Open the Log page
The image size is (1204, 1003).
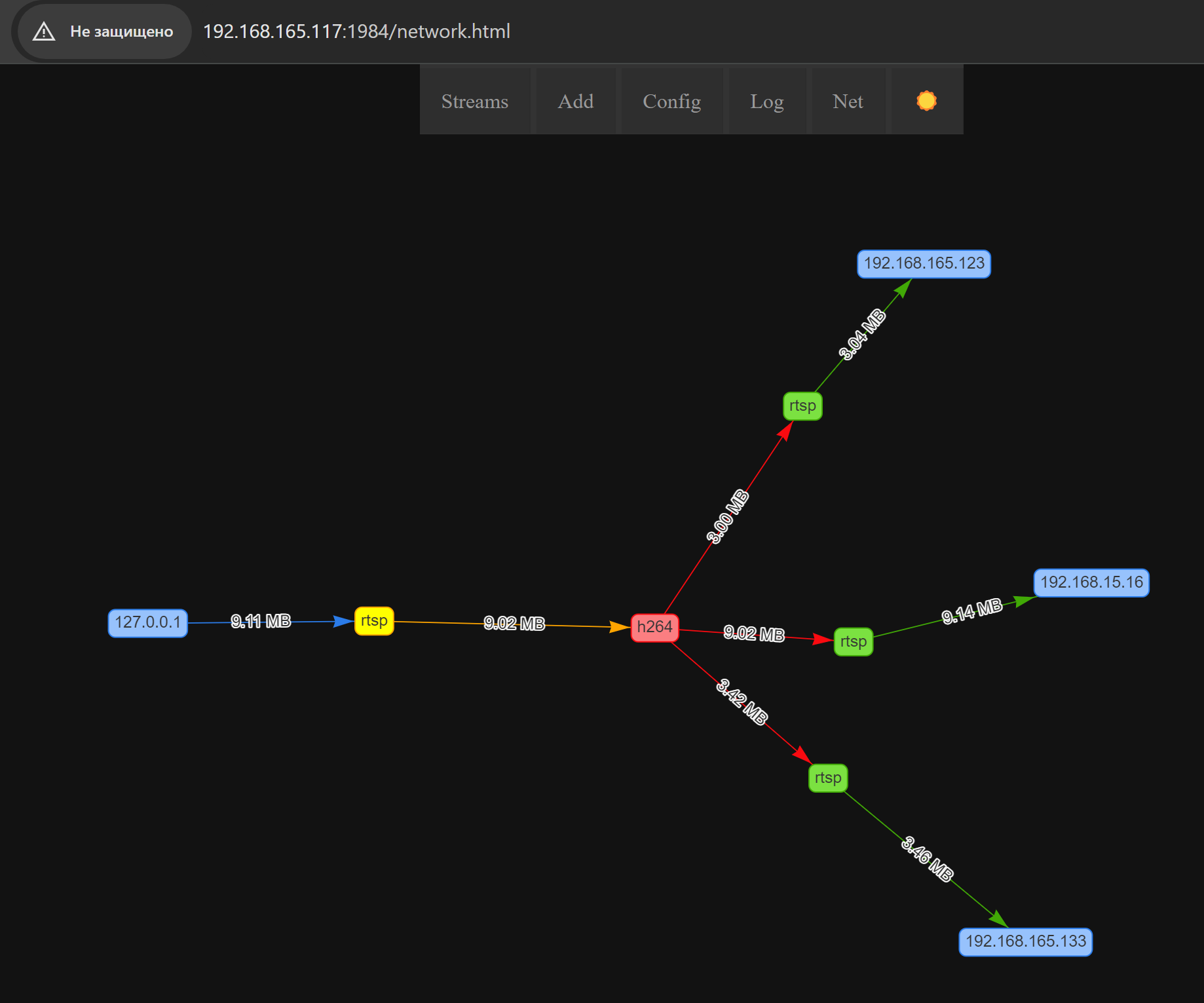point(767,101)
